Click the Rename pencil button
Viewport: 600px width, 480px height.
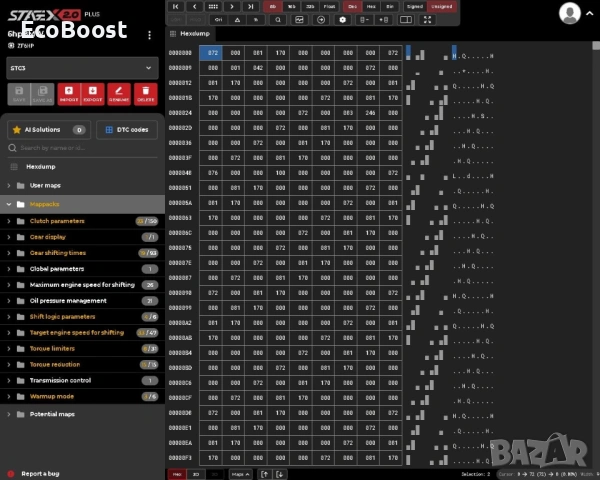119,94
